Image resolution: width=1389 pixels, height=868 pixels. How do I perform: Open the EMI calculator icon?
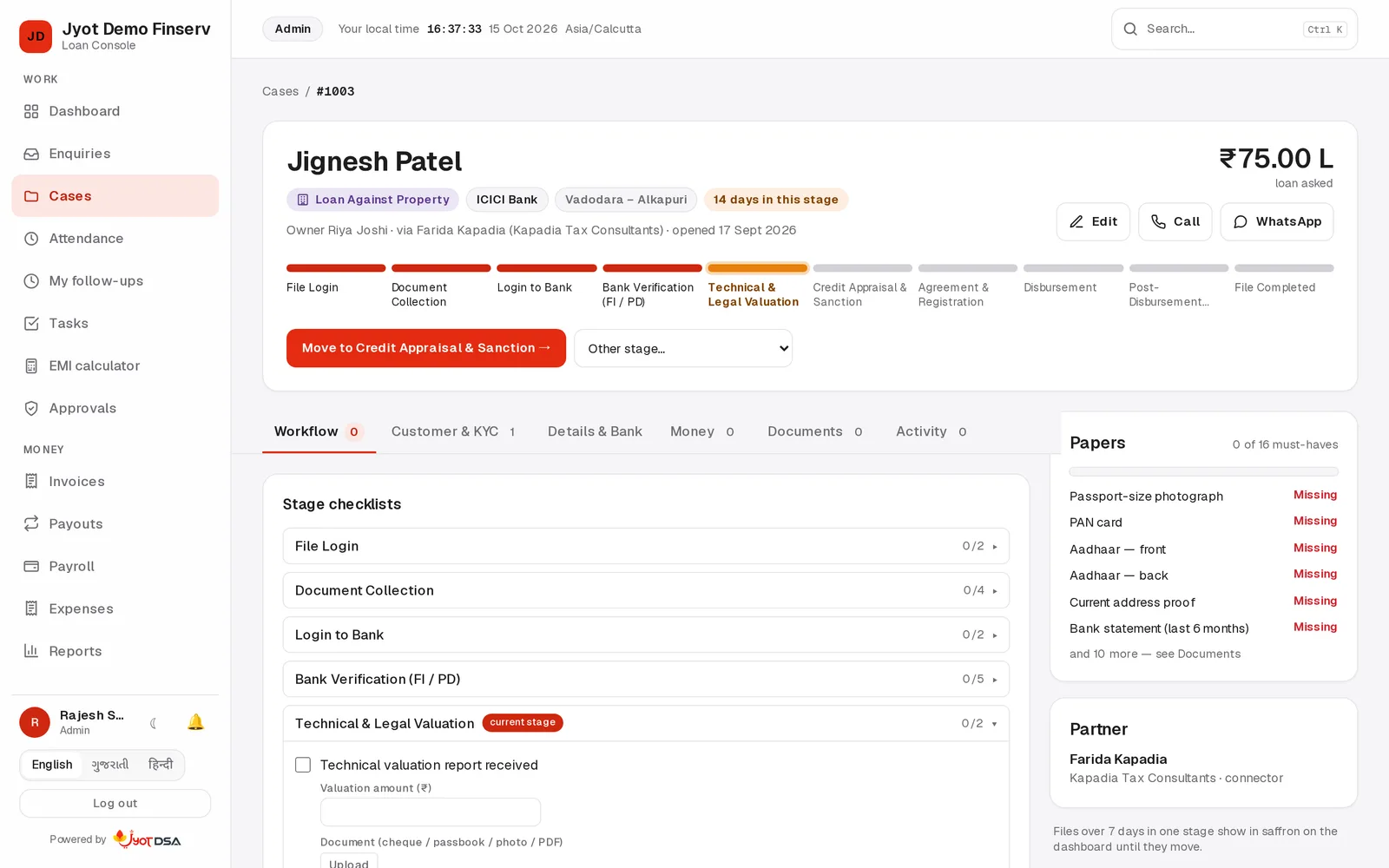click(x=31, y=366)
